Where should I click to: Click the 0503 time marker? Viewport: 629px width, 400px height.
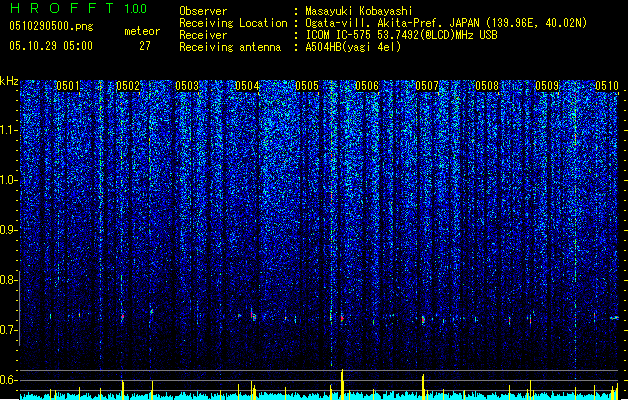[x=187, y=86]
